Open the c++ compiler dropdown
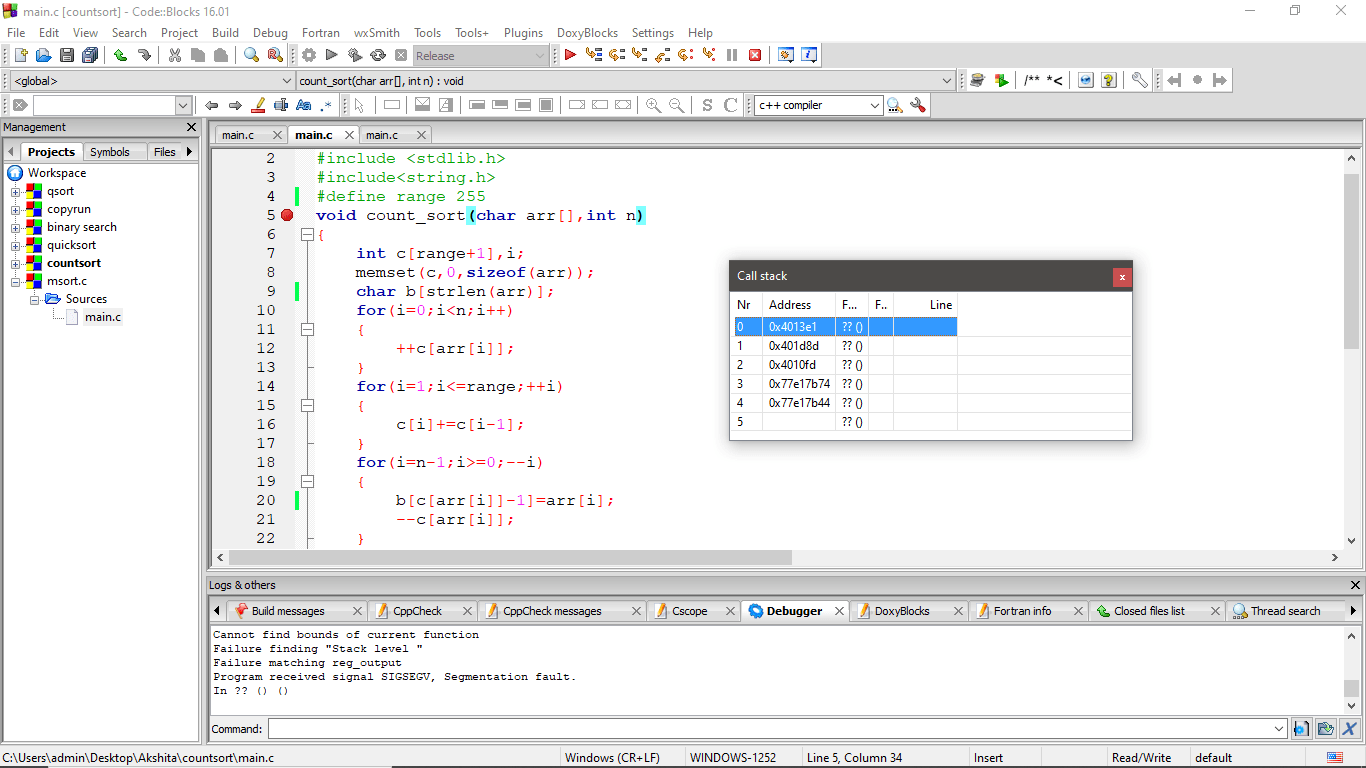This screenshot has height=768, width=1366. (x=875, y=105)
